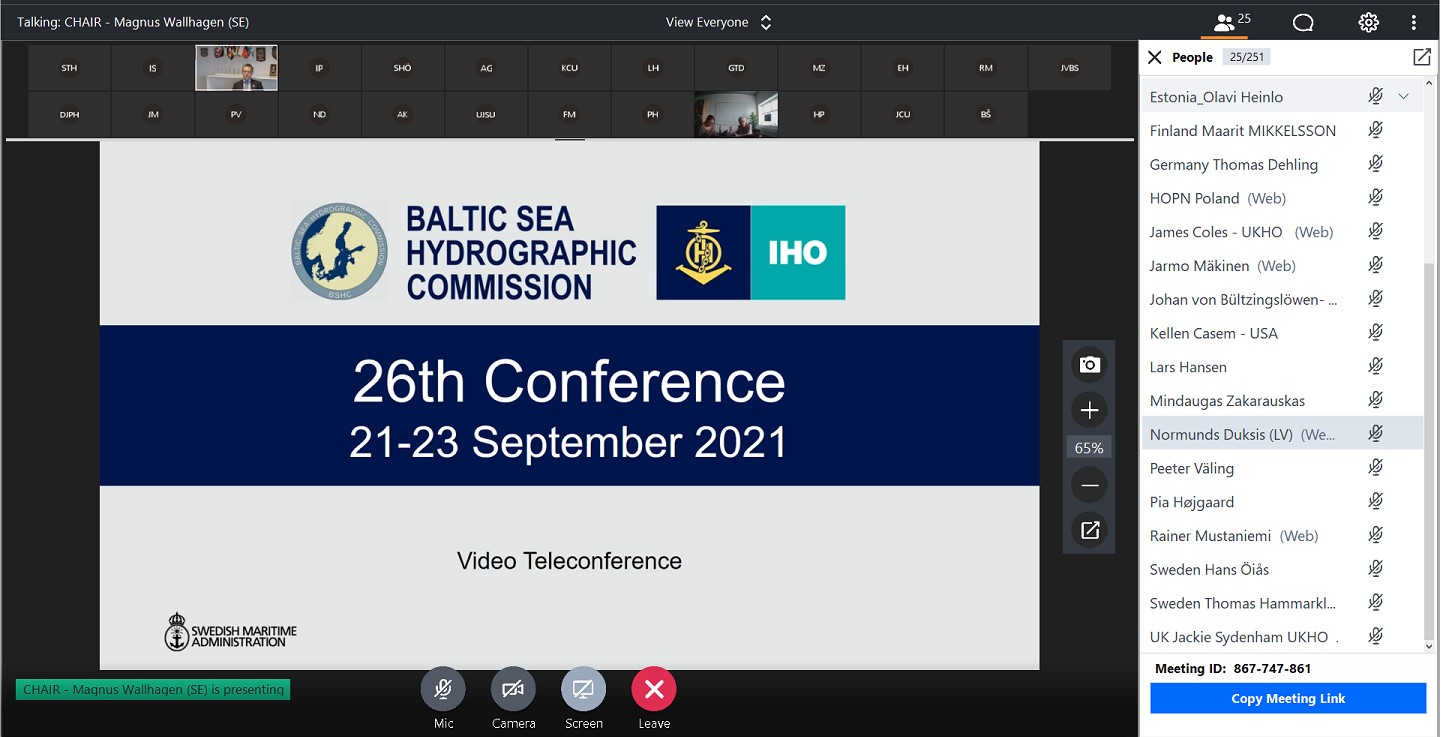Select the UJSU participant tile
This screenshot has width=1441, height=737.
[x=486, y=114]
